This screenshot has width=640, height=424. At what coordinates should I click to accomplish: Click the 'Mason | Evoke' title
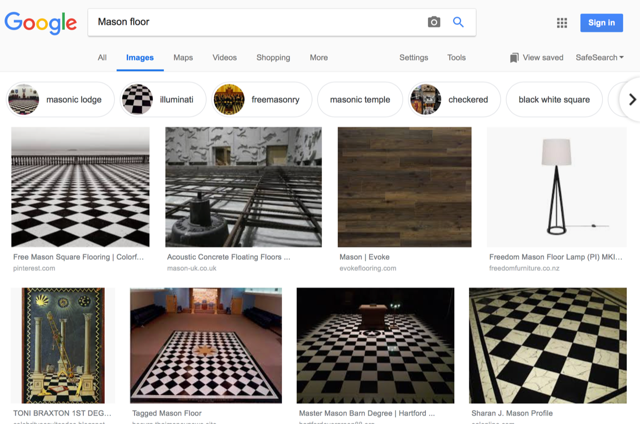(364, 257)
